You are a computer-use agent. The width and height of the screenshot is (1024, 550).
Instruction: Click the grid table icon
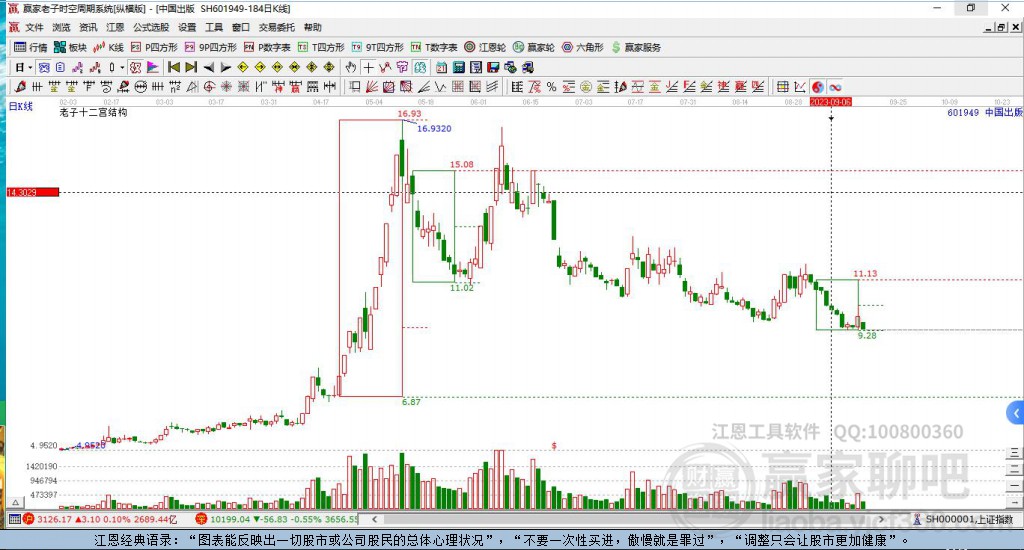coord(782,87)
